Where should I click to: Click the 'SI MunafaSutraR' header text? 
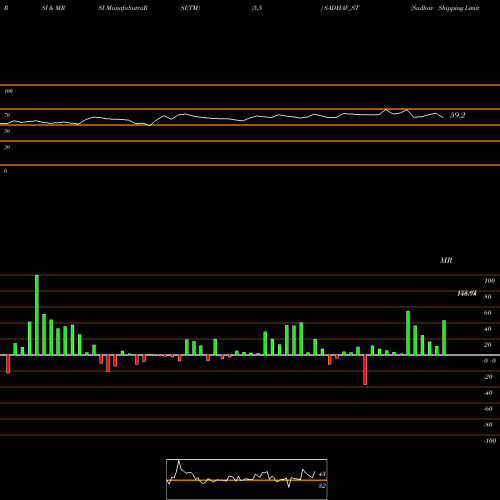pyautogui.click(x=123, y=8)
